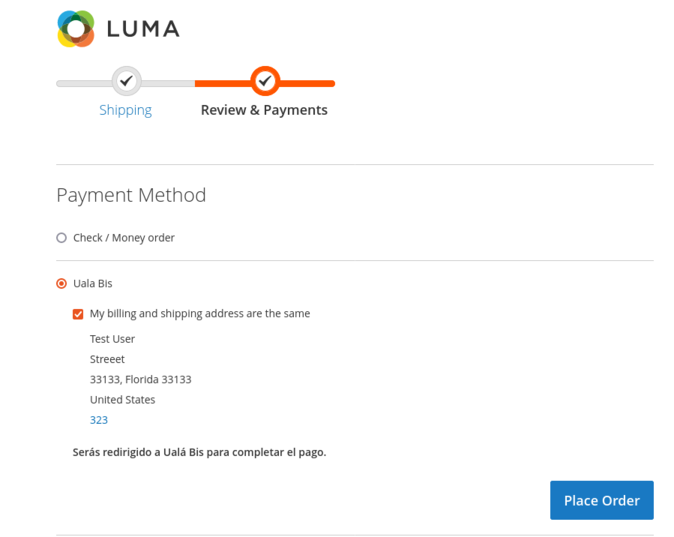Click the 'Serás redirigido a Ualá Bis' notice
Viewport: 674px width, 537px height.
pyautogui.click(x=199, y=452)
